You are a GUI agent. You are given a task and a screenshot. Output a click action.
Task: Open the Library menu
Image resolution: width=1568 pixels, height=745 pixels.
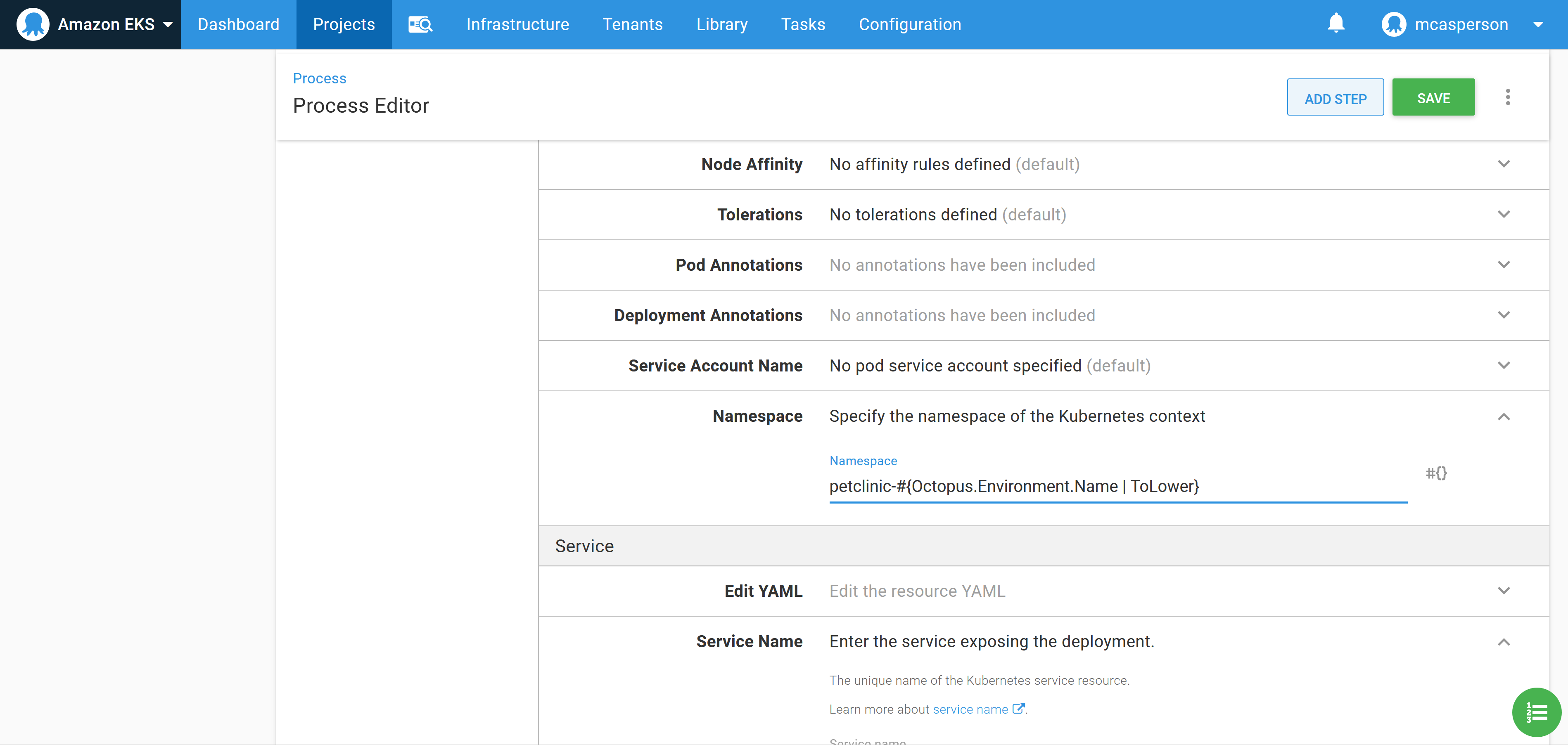(x=721, y=24)
